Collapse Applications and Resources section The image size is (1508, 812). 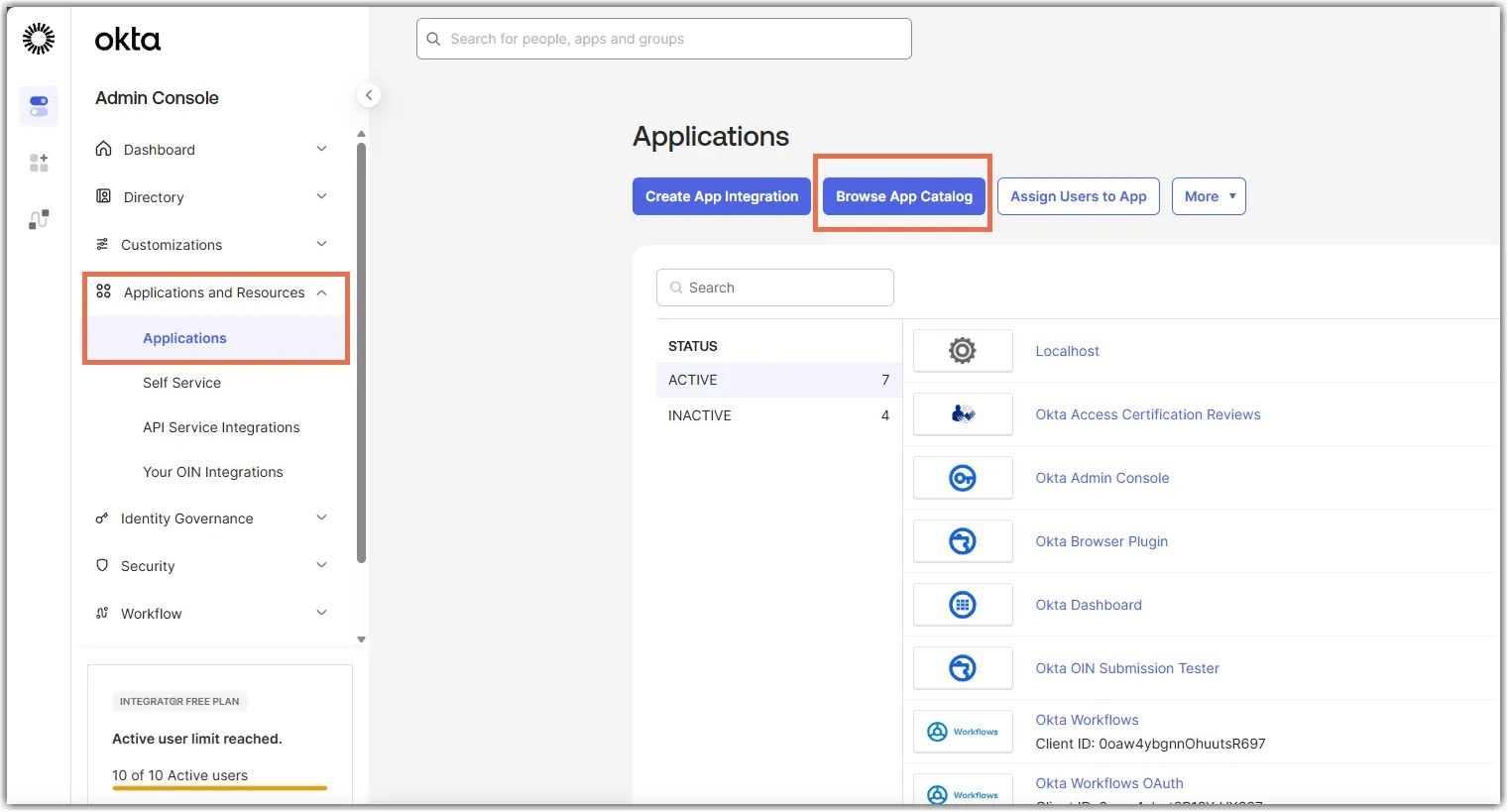coord(321,292)
